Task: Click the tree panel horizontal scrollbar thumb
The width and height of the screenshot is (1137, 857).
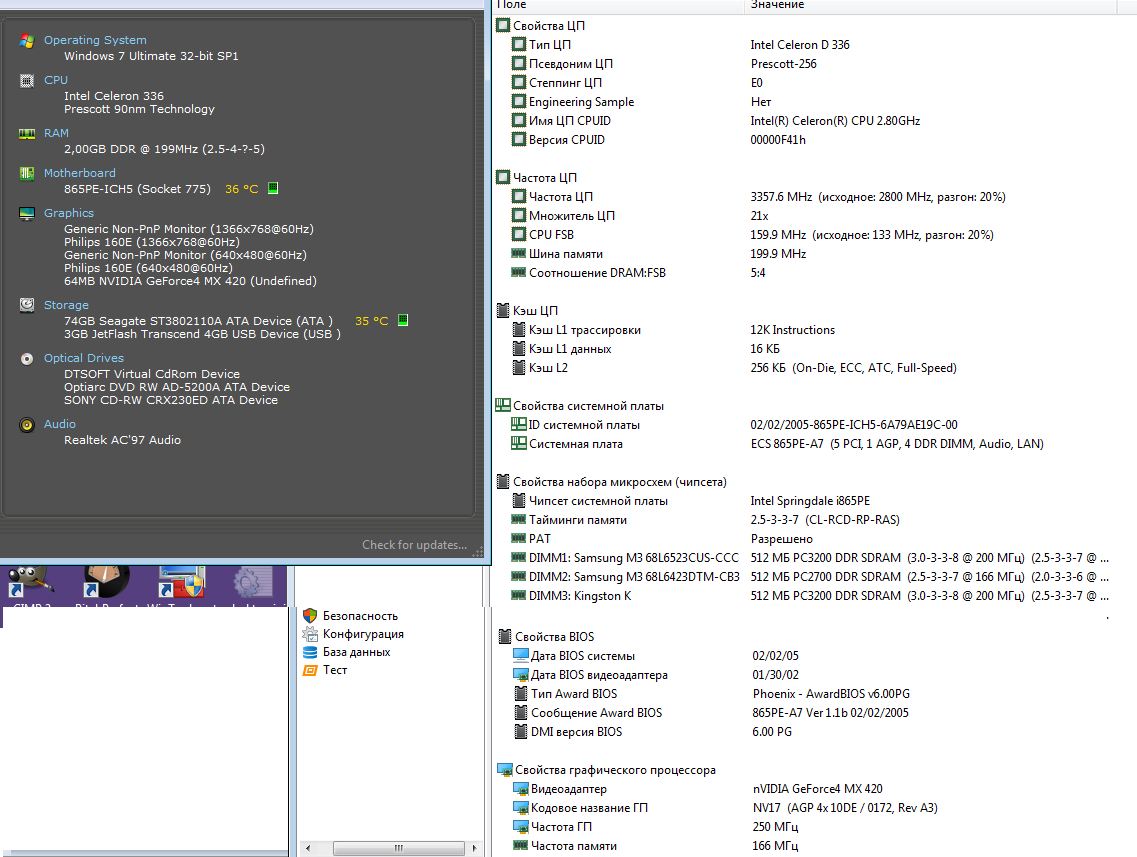Action: tap(399, 848)
